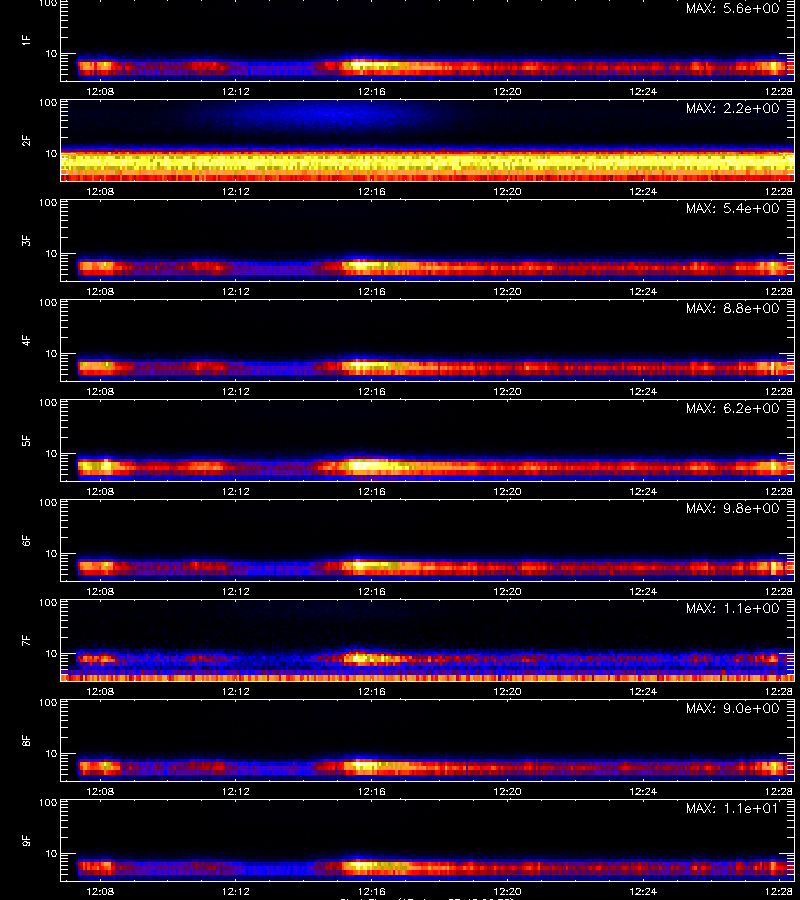Click the "100" y-axis value of panel 2F
The width and height of the screenshot is (800, 900).
pos(48,103)
